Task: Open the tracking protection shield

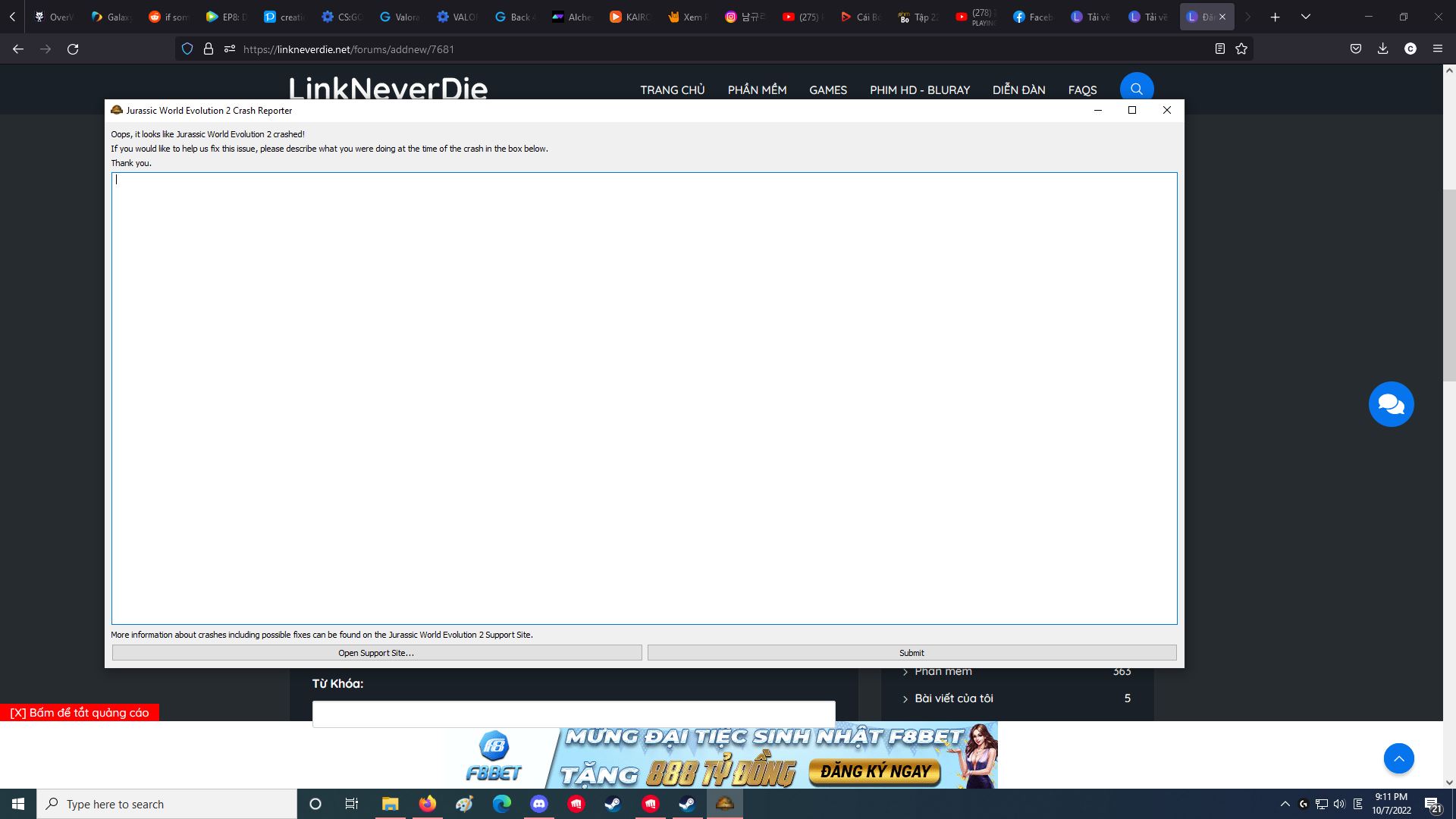Action: (x=187, y=49)
